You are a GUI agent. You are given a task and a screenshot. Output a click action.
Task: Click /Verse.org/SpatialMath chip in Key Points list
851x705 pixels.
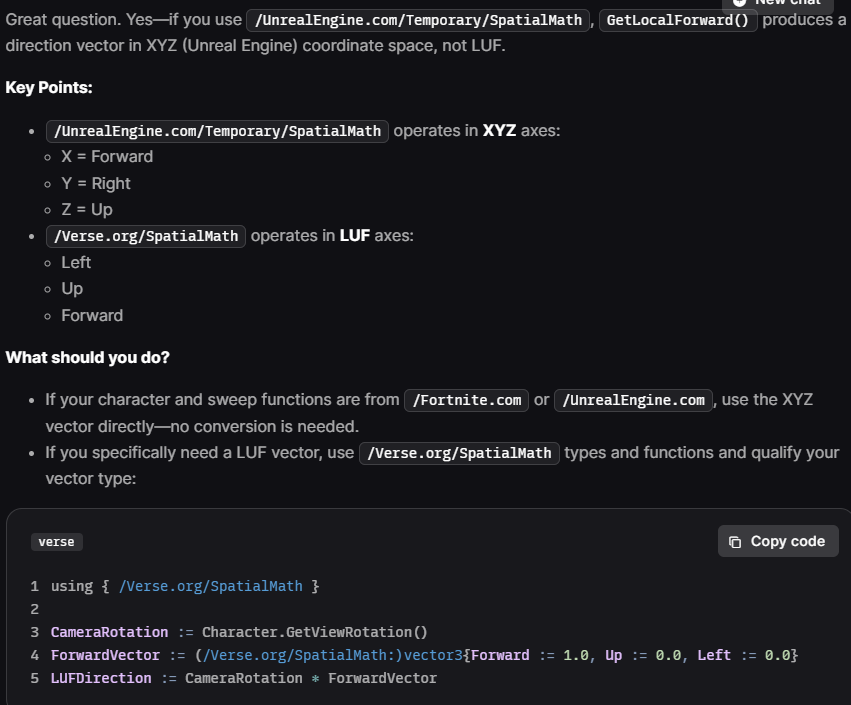click(x=146, y=237)
